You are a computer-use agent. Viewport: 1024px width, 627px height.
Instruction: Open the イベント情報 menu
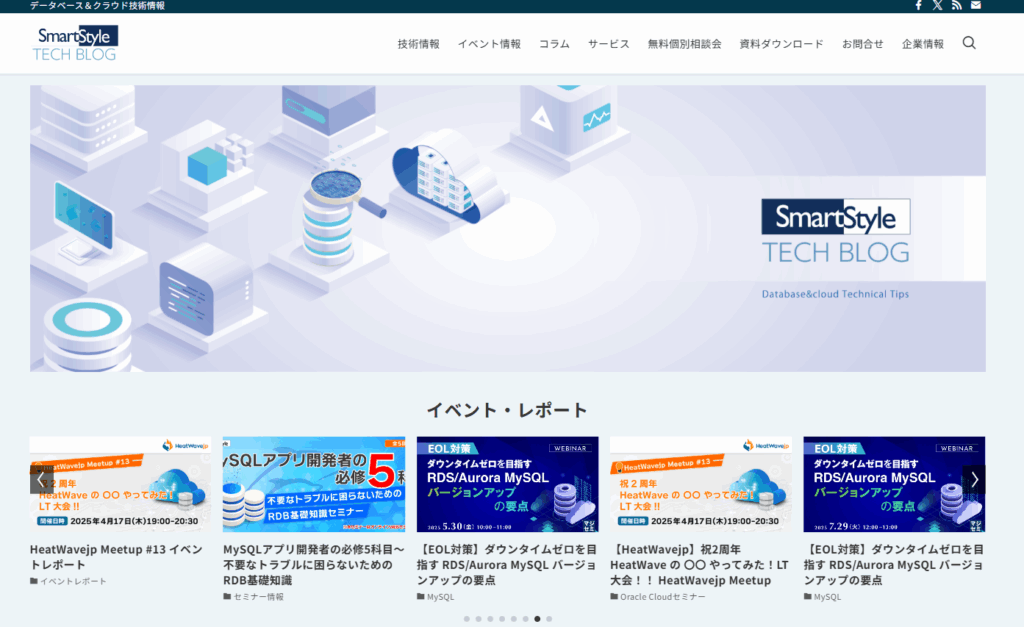click(489, 44)
